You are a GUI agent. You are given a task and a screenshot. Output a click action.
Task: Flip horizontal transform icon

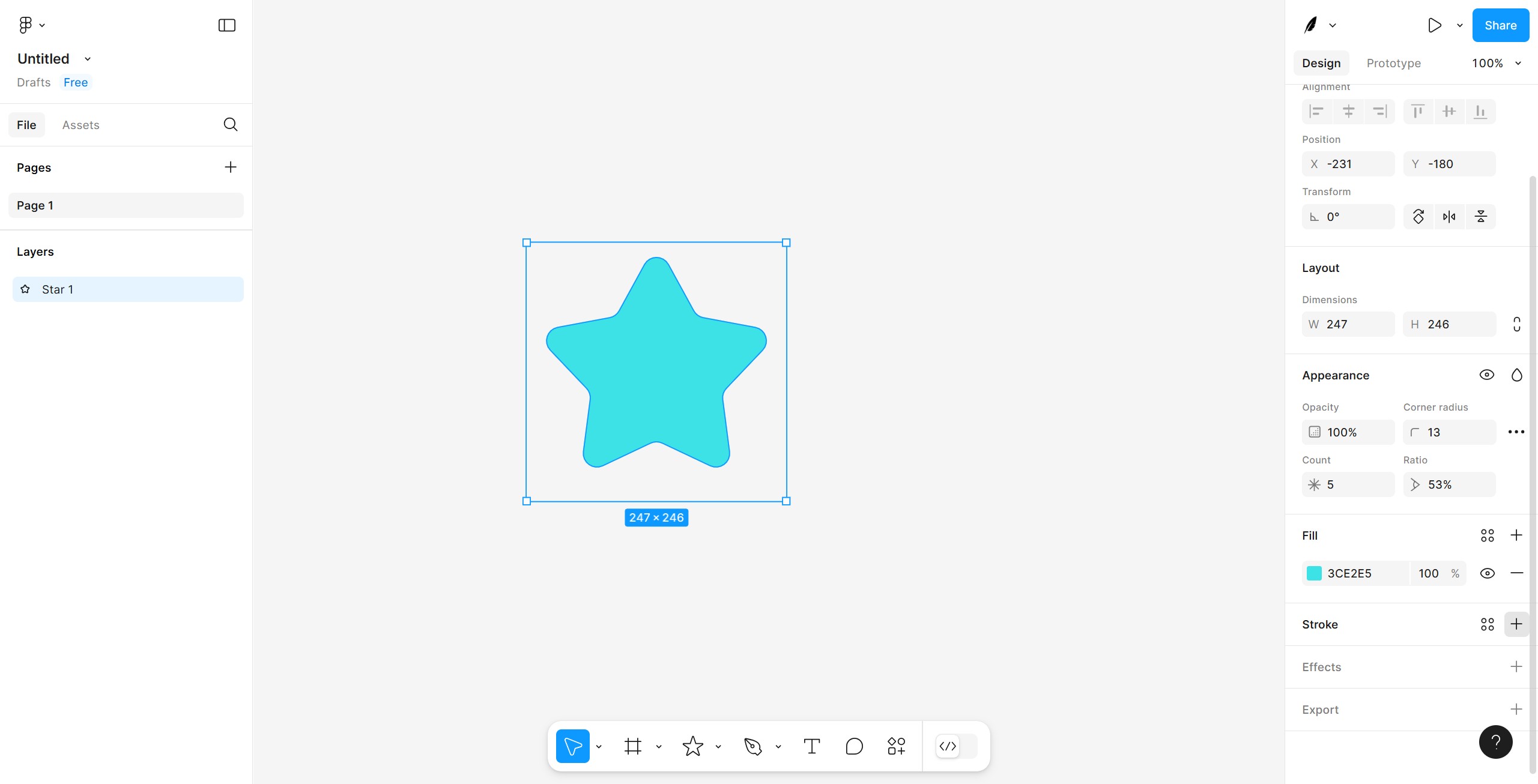click(x=1449, y=217)
